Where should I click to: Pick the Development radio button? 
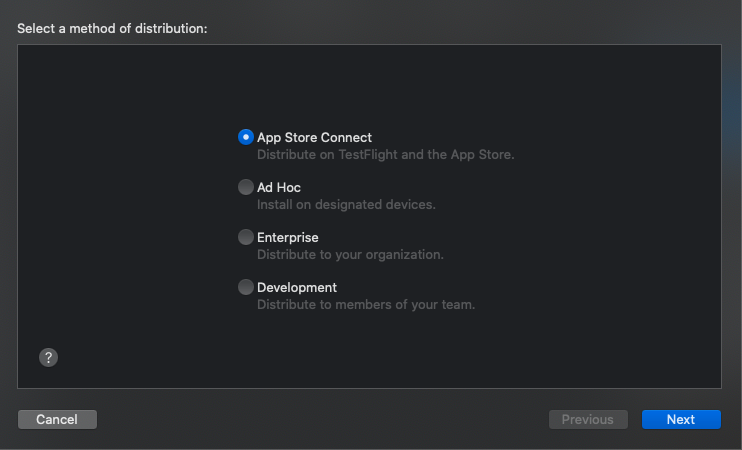(246, 287)
